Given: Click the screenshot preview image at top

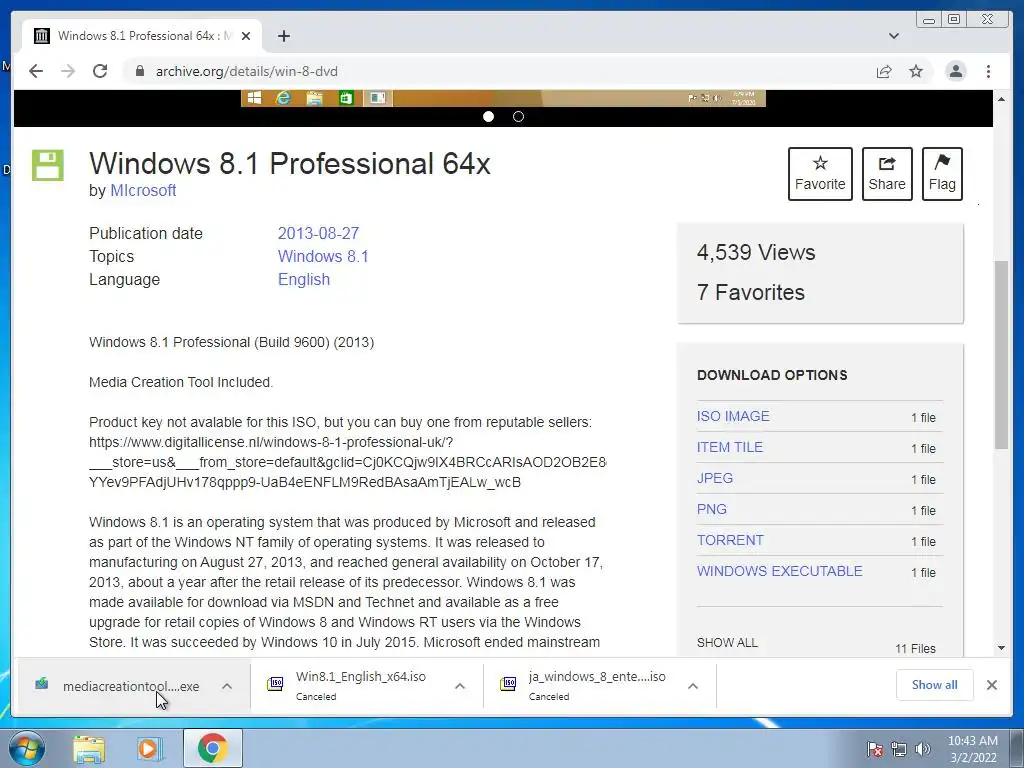Looking at the screenshot, I should coord(503,99).
